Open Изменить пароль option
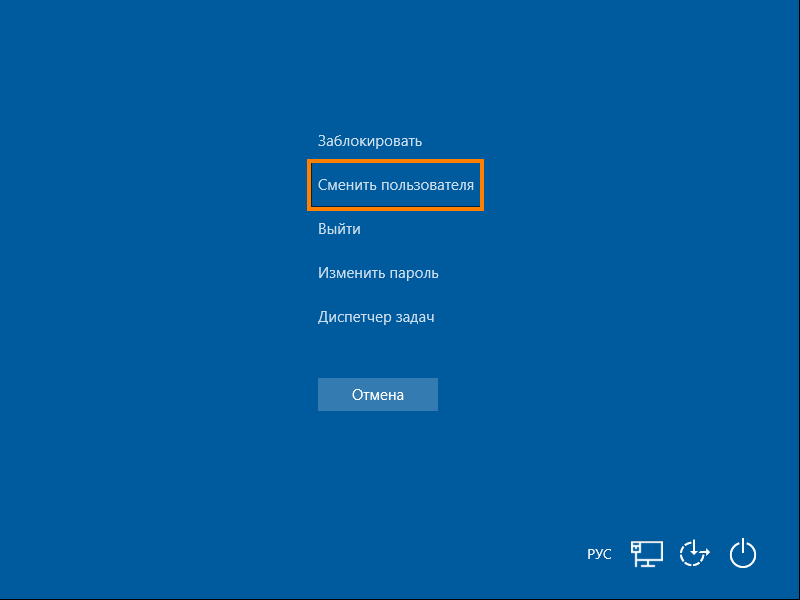 coord(378,273)
